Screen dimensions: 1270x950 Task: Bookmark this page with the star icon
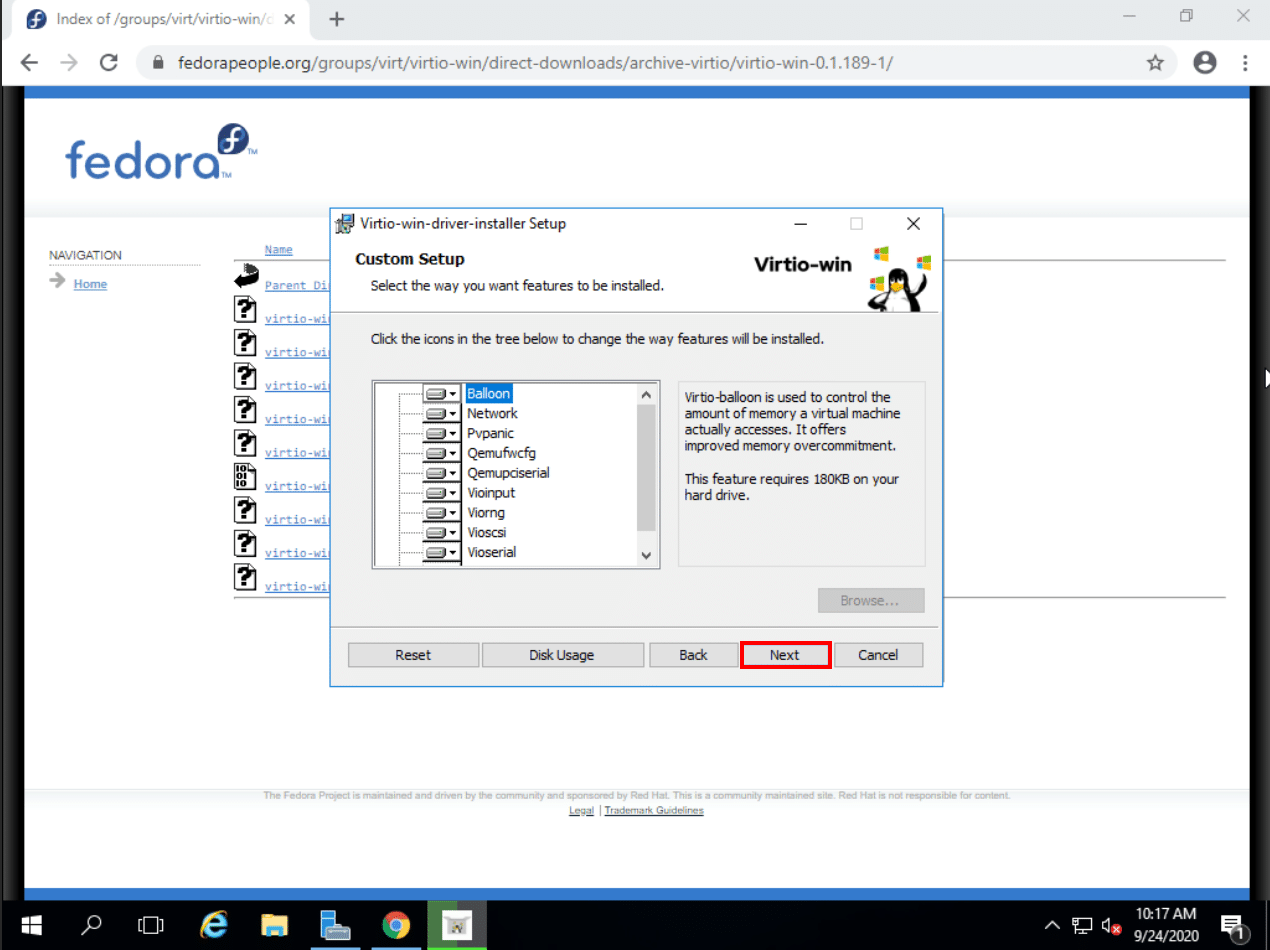[x=1155, y=63]
